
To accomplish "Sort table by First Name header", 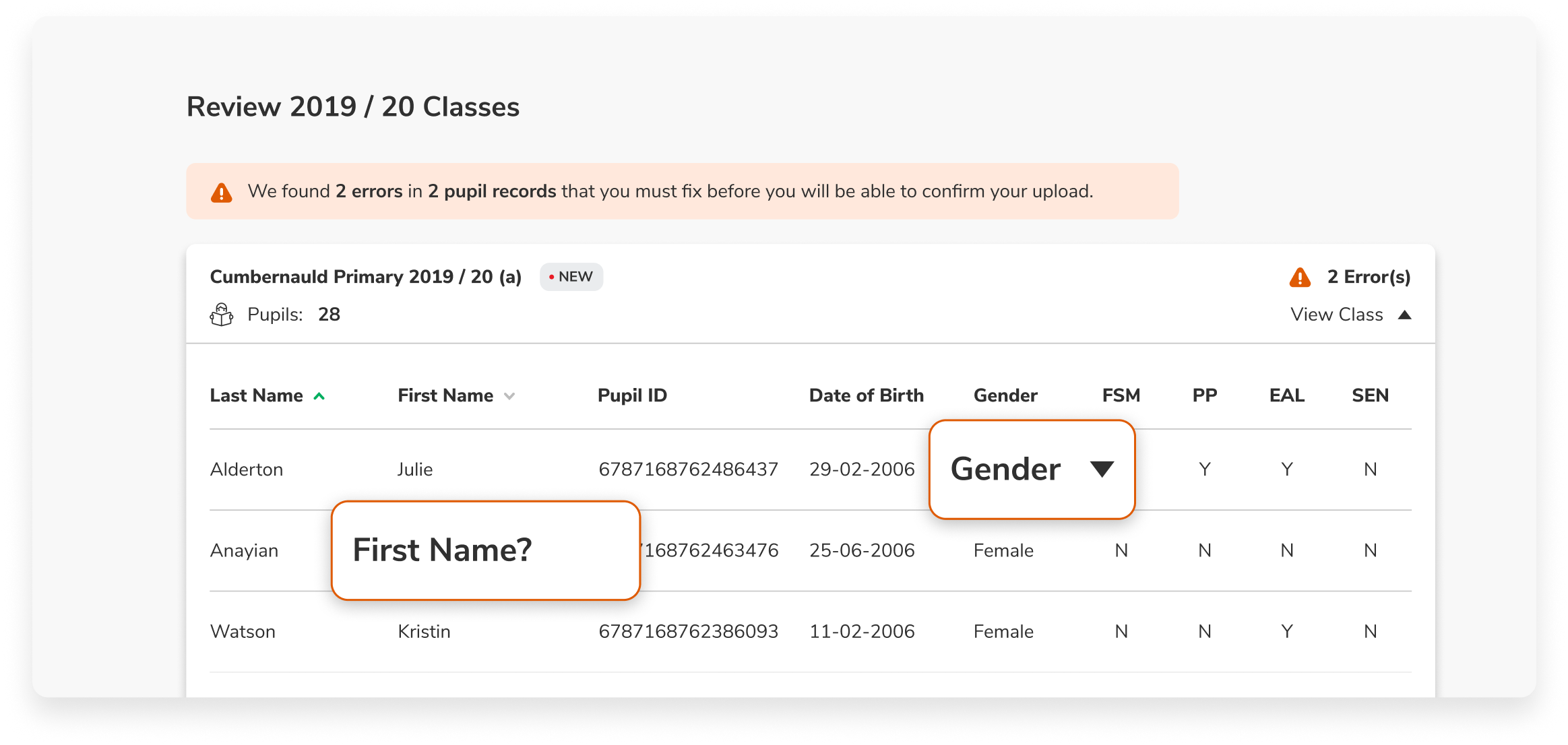I will coord(445,395).
